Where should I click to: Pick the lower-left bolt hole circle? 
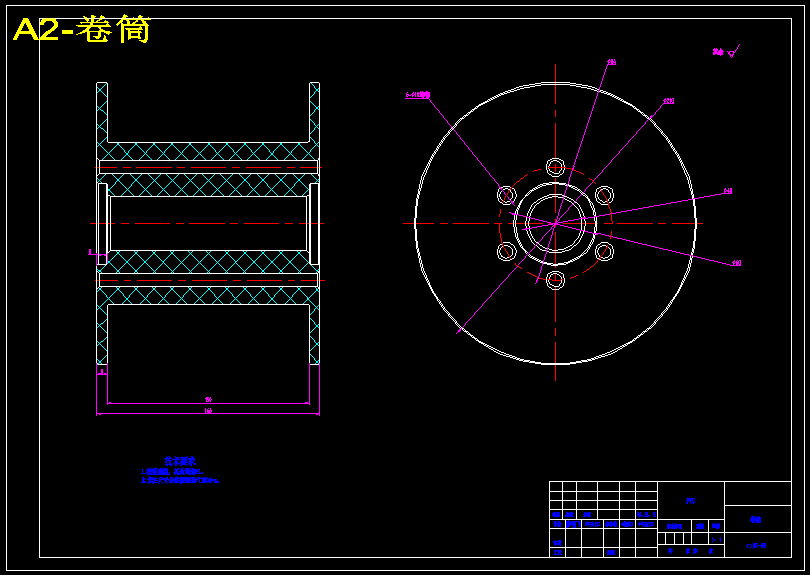point(506,252)
